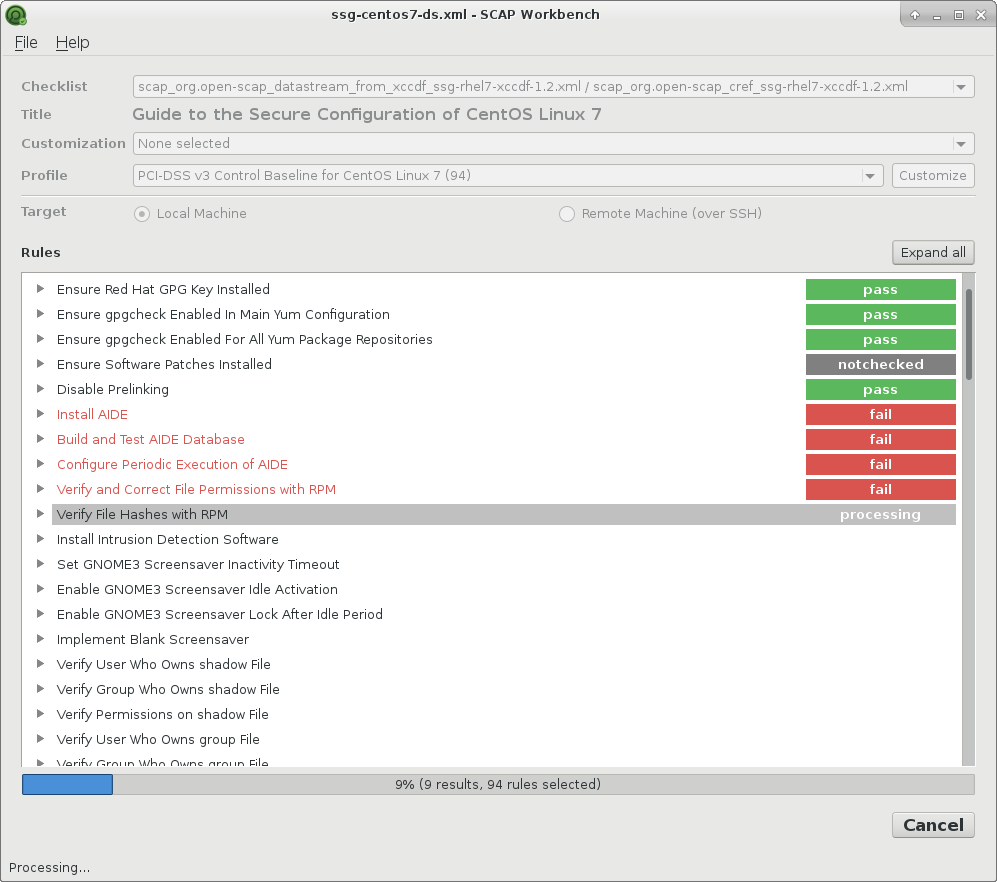Minimize the SCAP Workbench window
The height and width of the screenshot is (882, 997).
[937, 15]
